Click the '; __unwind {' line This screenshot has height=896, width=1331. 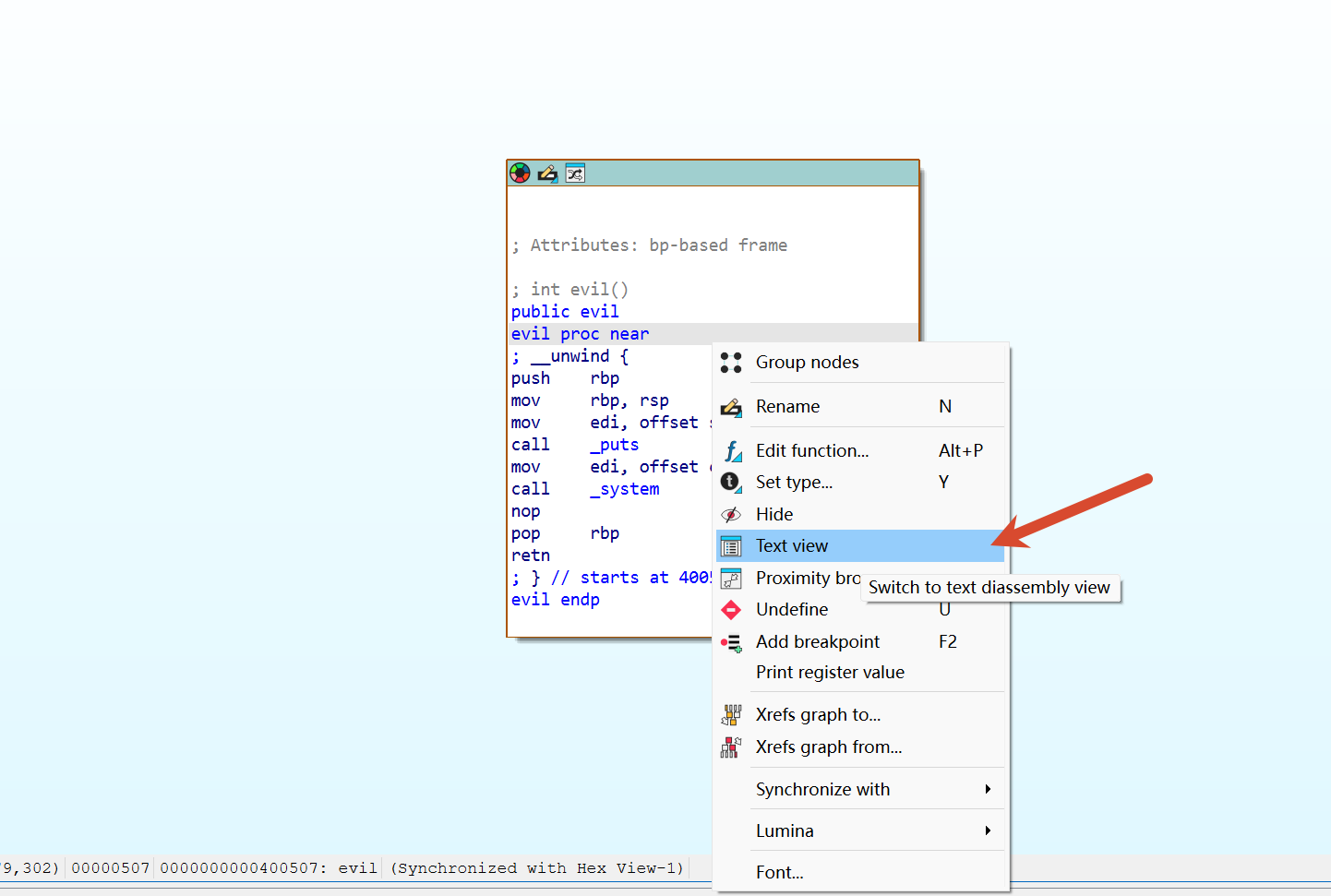pos(570,356)
